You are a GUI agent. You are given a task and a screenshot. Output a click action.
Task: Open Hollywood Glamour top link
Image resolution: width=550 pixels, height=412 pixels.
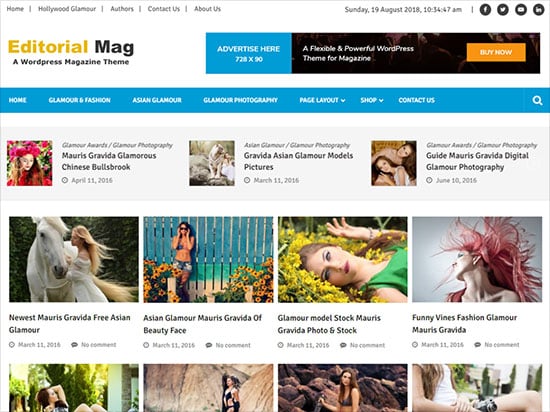point(67,9)
